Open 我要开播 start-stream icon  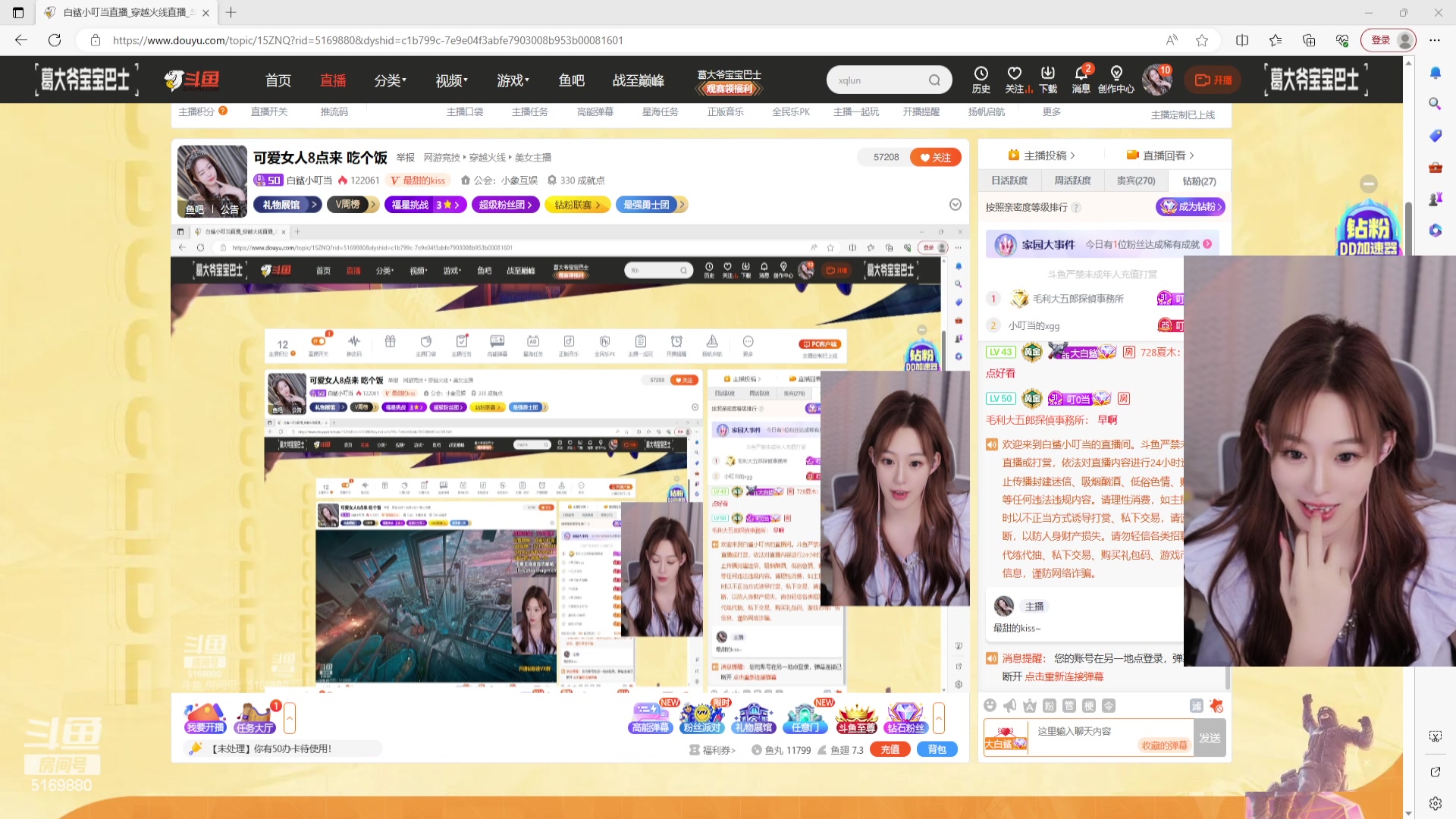205,717
